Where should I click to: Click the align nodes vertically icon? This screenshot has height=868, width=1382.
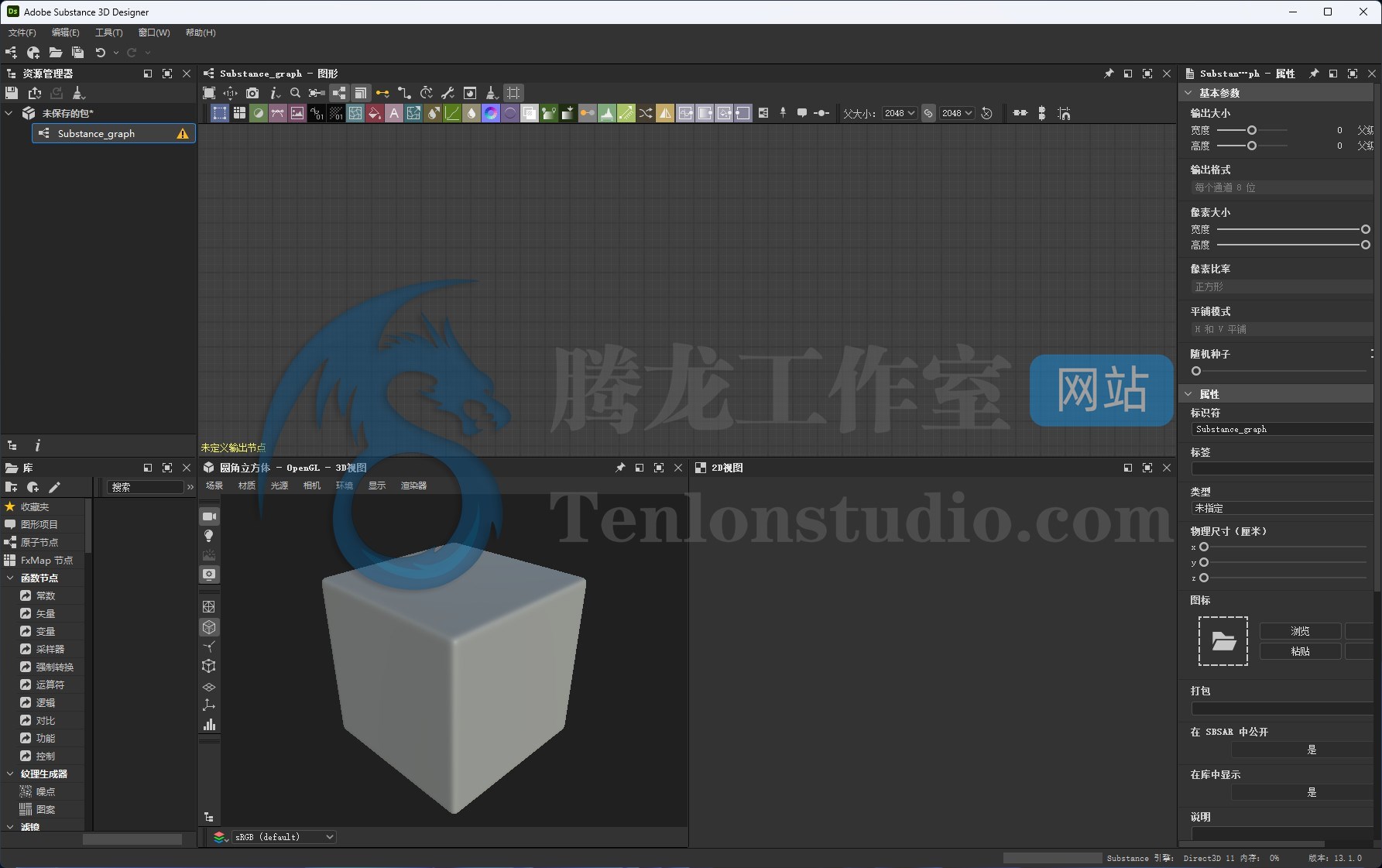(1042, 113)
